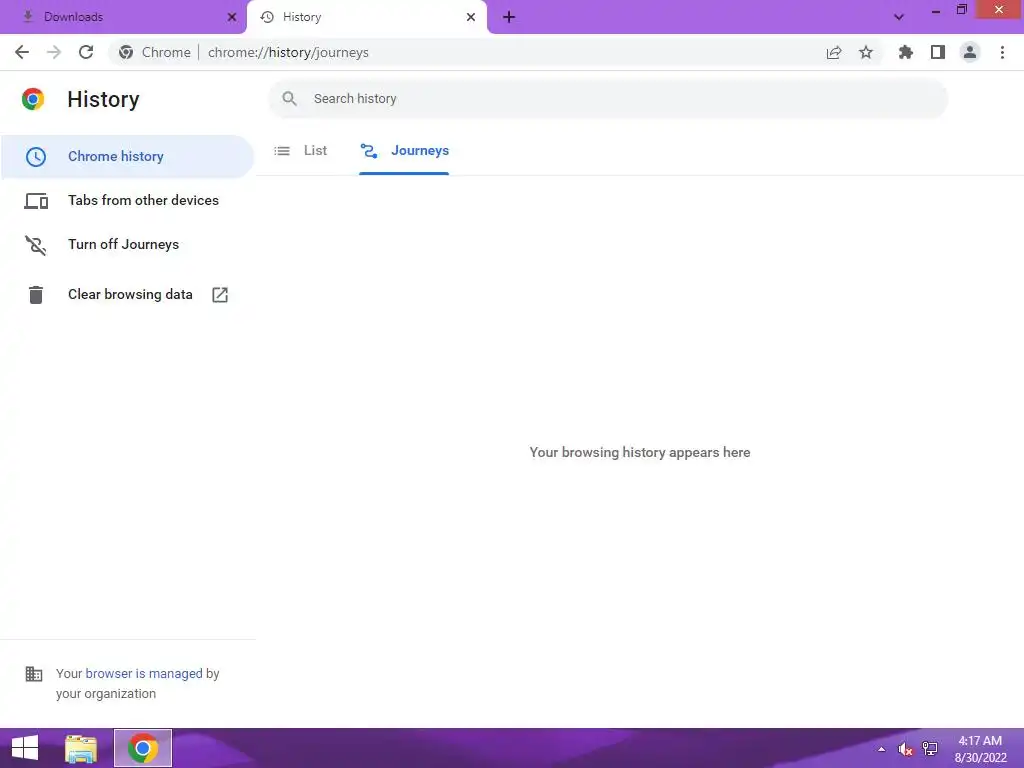Open the Extensions puzzle icon
Screen dimensions: 1024x768
pos(906,52)
